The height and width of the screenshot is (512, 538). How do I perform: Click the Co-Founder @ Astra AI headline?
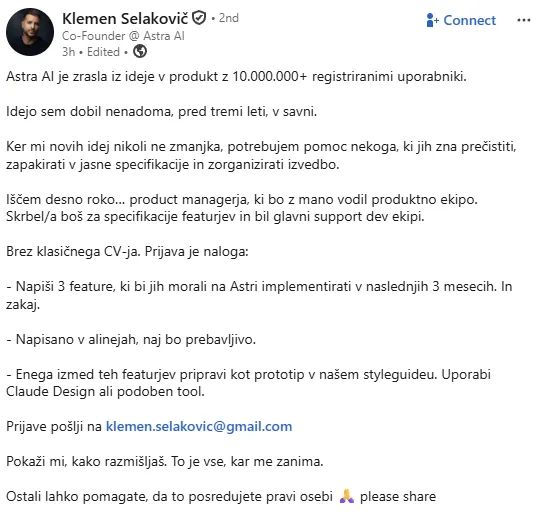123,36
